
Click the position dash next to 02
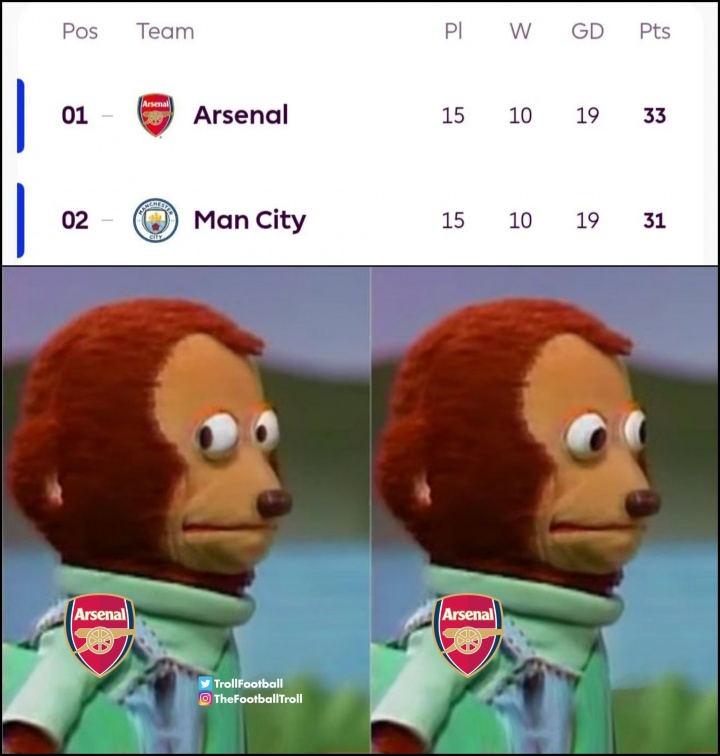pos(108,220)
